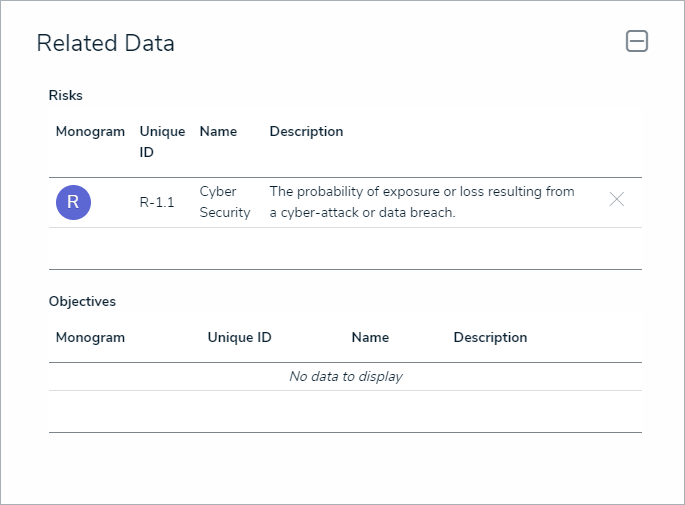Remove the Cyber Security risk row

(617, 199)
